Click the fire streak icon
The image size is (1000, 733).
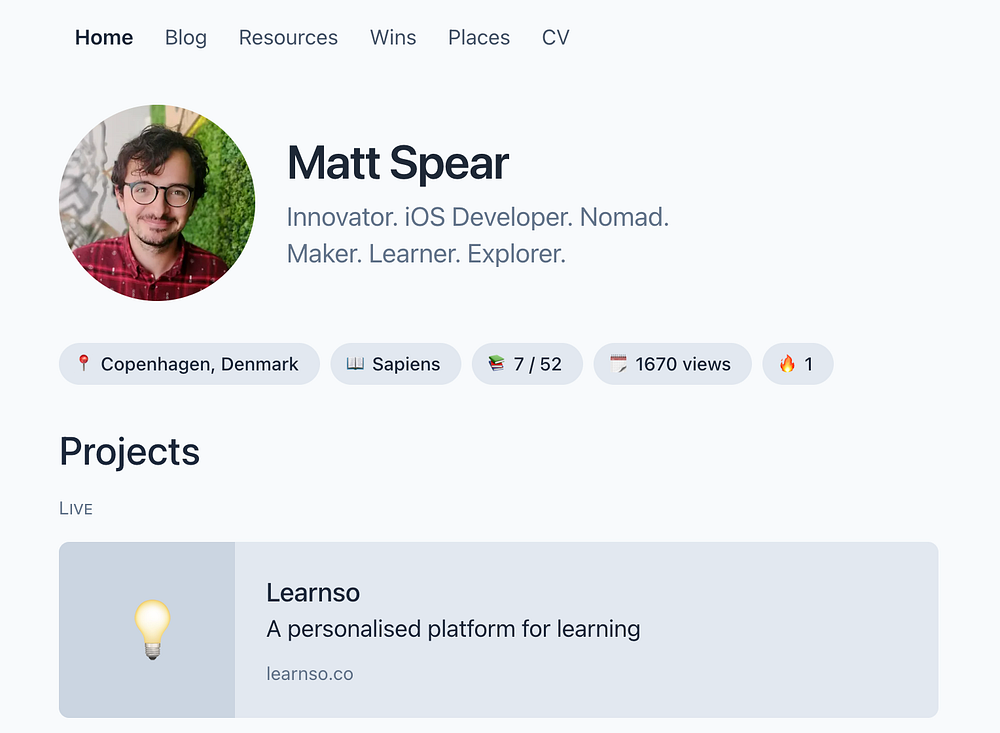click(x=787, y=364)
